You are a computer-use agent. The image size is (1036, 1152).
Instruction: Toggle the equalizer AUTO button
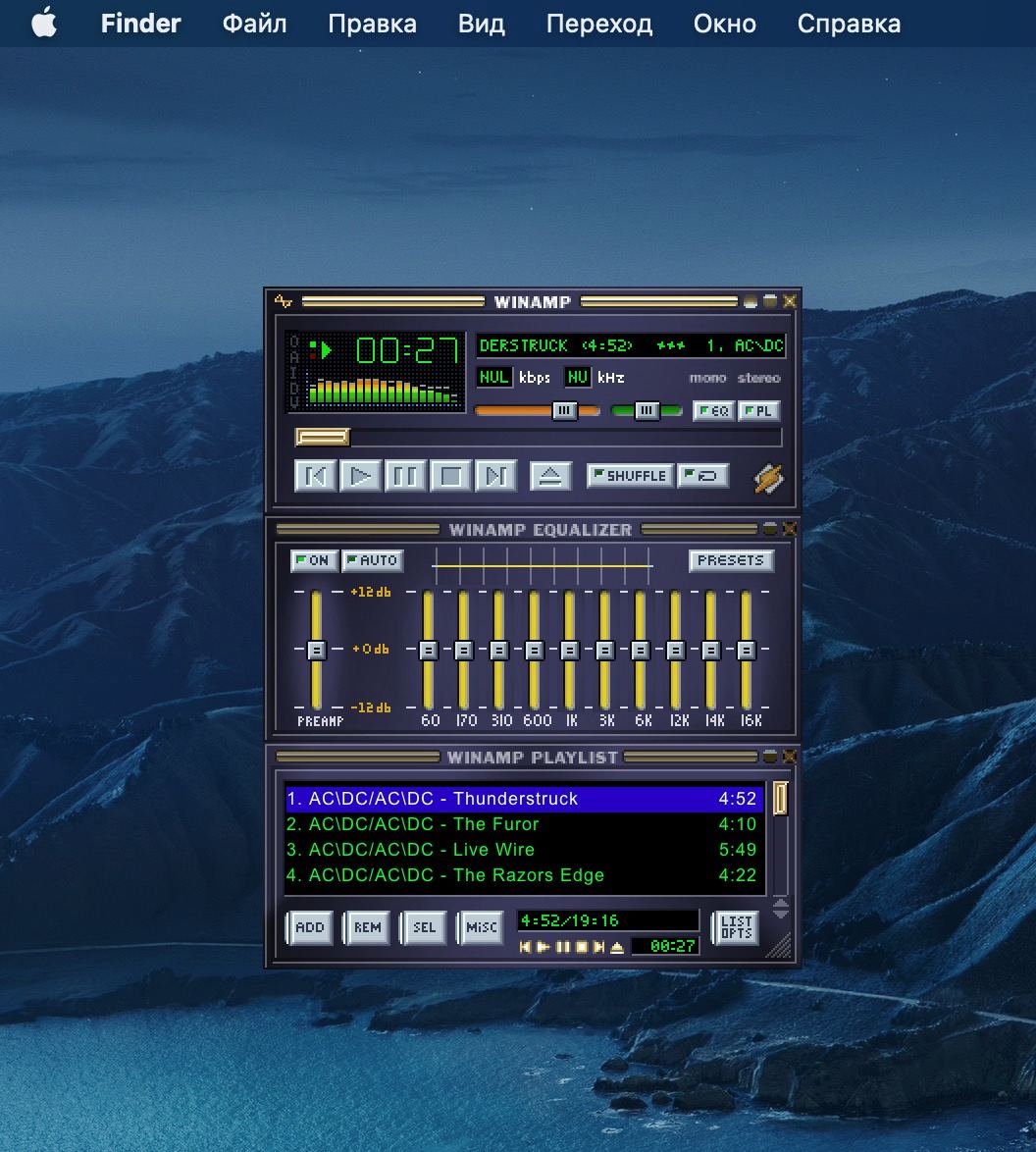[373, 560]
